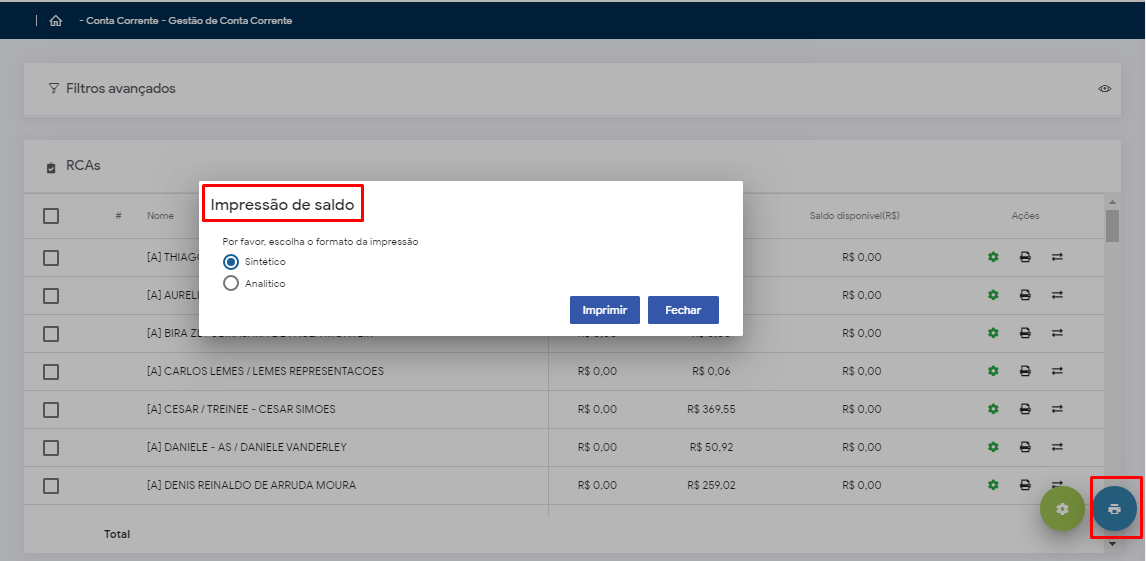Click the R$ 50,92 value
Screen dimensions: 1146x561
(711, 447)
